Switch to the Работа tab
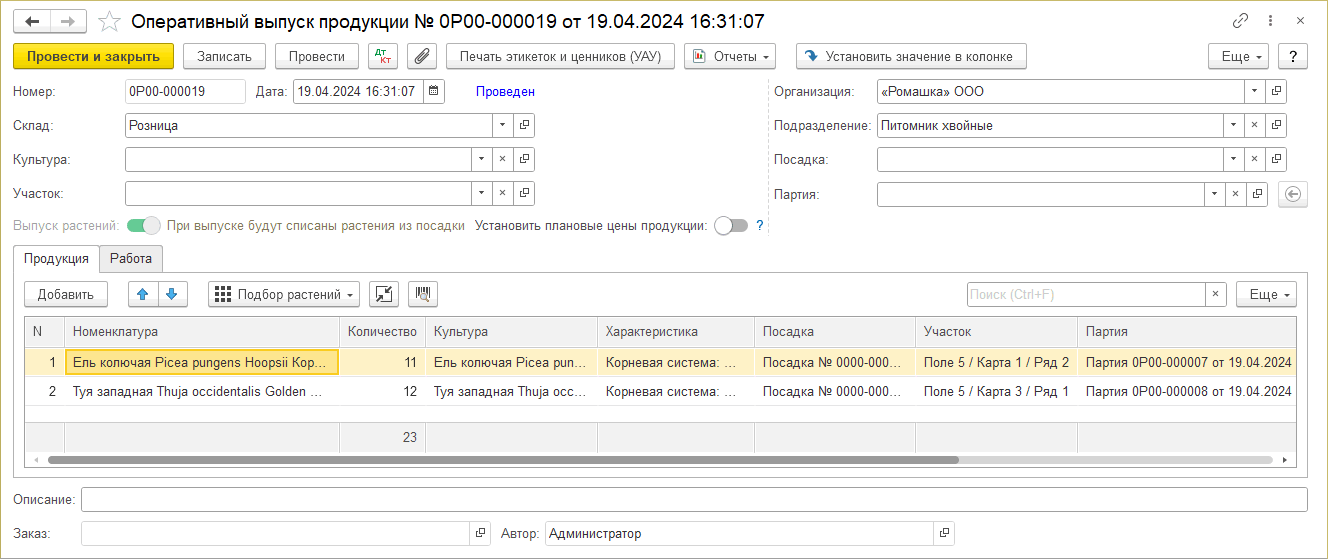This screenshot has width=1328, height=559. coord(131,259)
